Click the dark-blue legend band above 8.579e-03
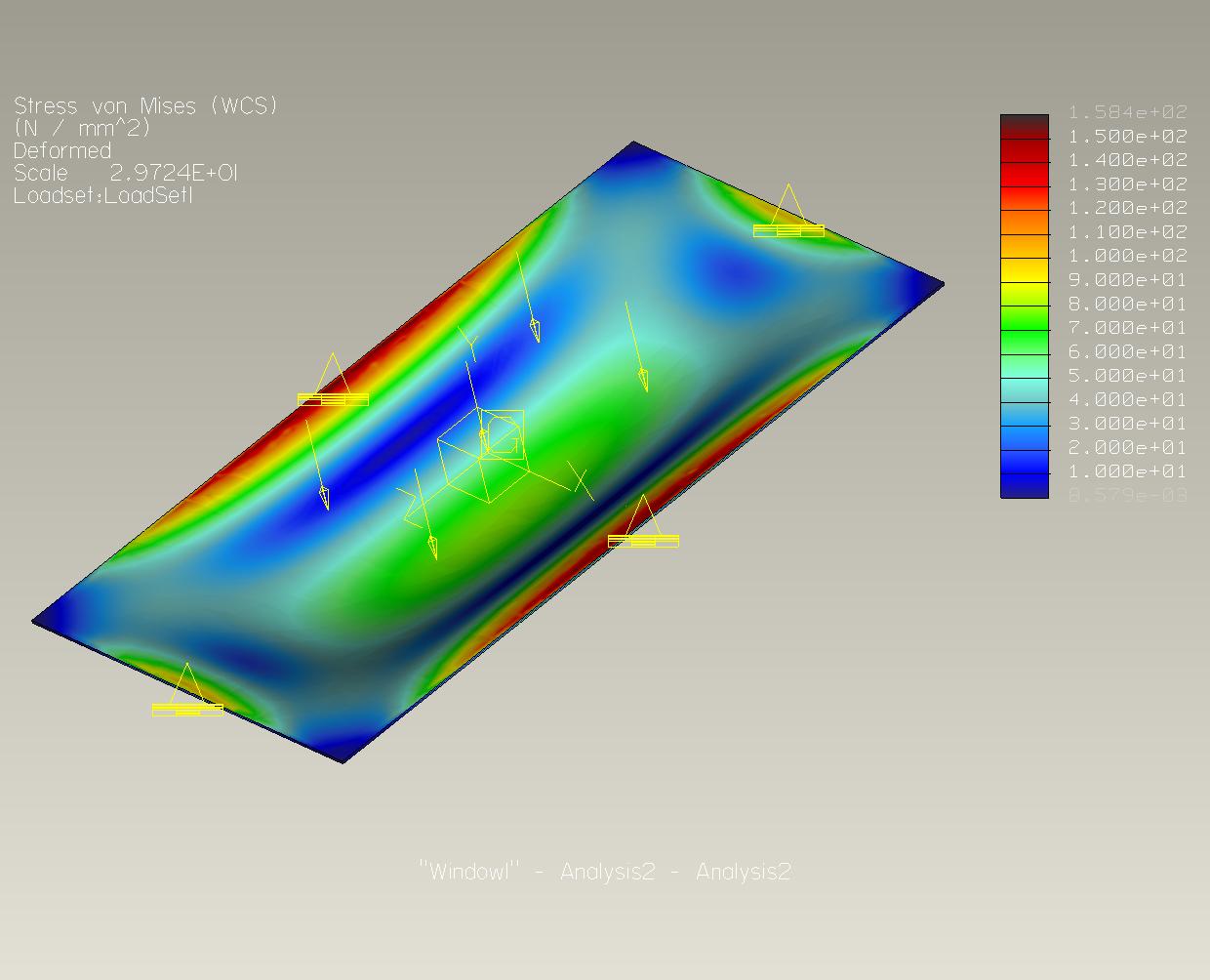Image resolution: width=1210 pixels, height=980 pixels. click(1025, 484)
